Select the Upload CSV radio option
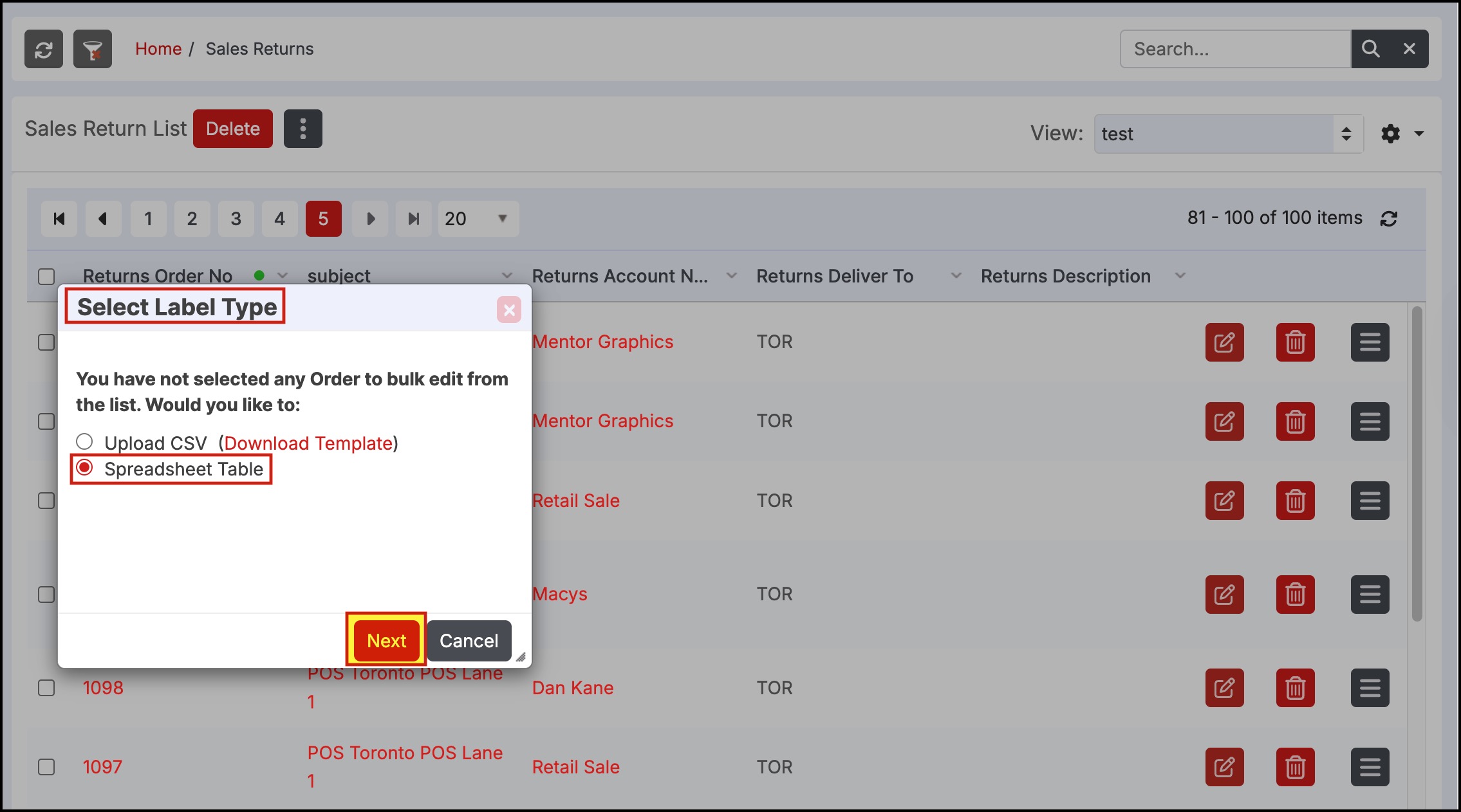 tap(84, 441)
